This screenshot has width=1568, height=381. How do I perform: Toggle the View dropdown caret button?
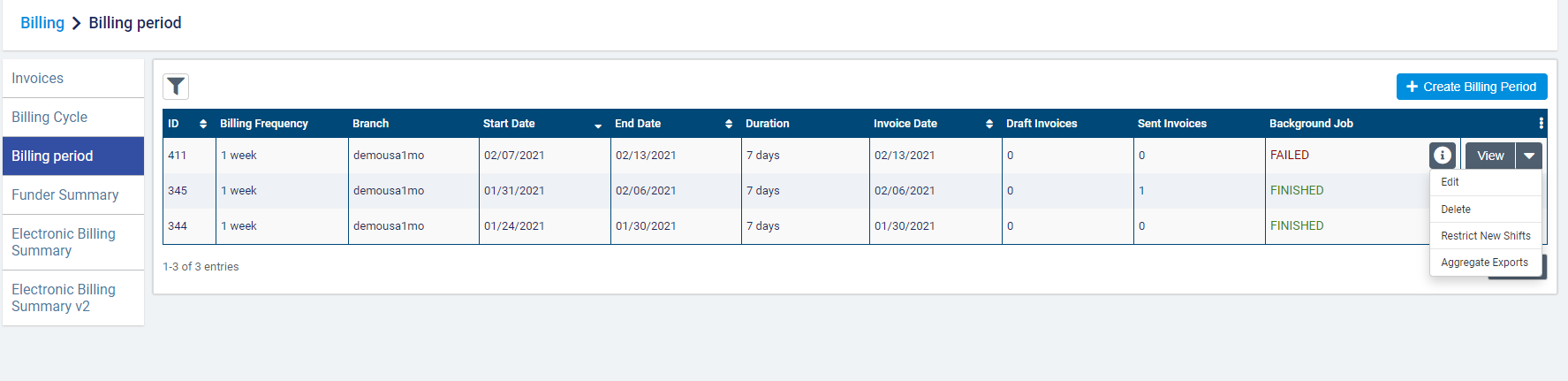1529,156
